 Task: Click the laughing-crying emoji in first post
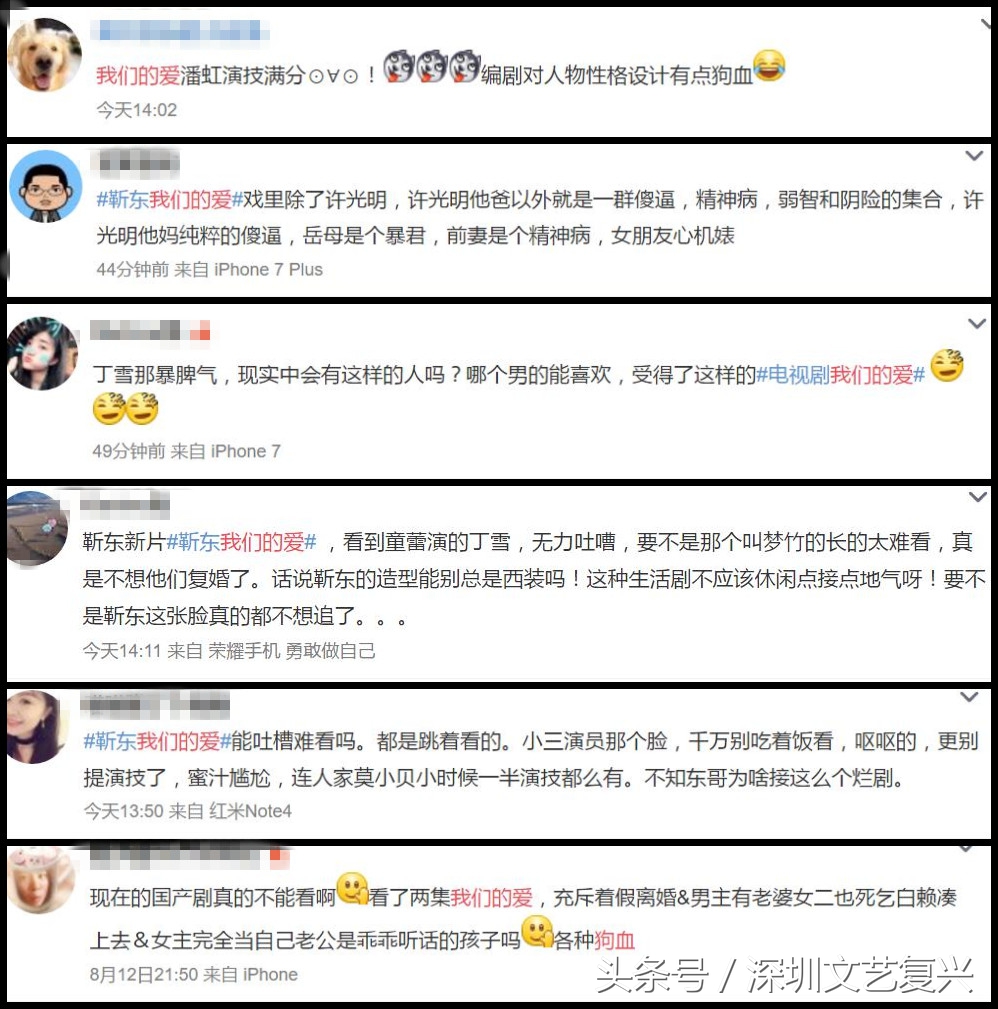(769, 66)
